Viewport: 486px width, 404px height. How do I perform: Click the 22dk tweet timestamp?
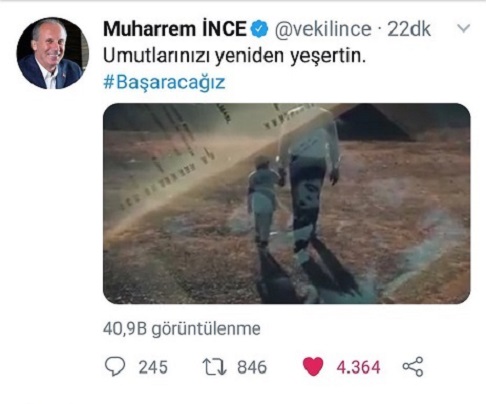409,29
